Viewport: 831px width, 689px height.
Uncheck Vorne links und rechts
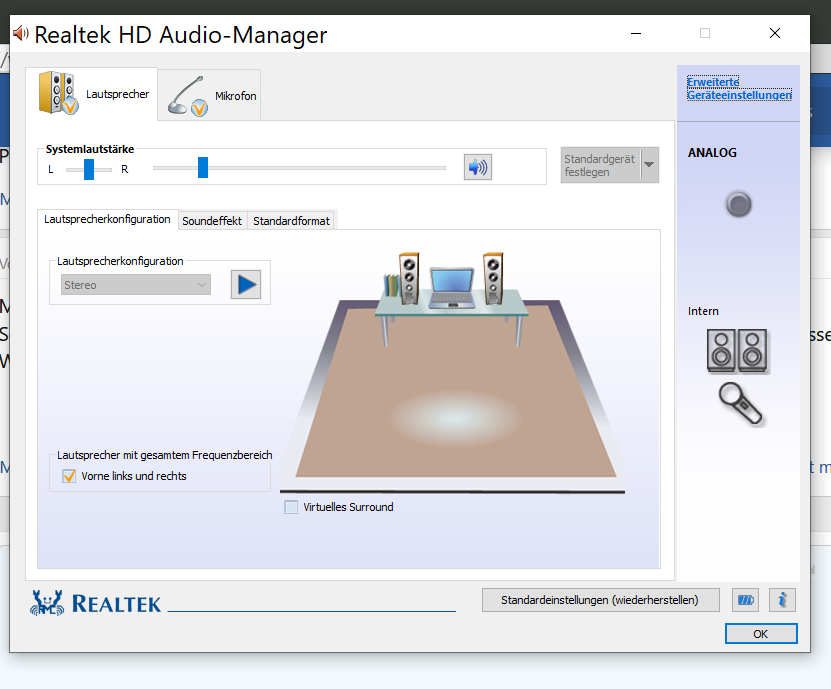(x=69, y=476)
